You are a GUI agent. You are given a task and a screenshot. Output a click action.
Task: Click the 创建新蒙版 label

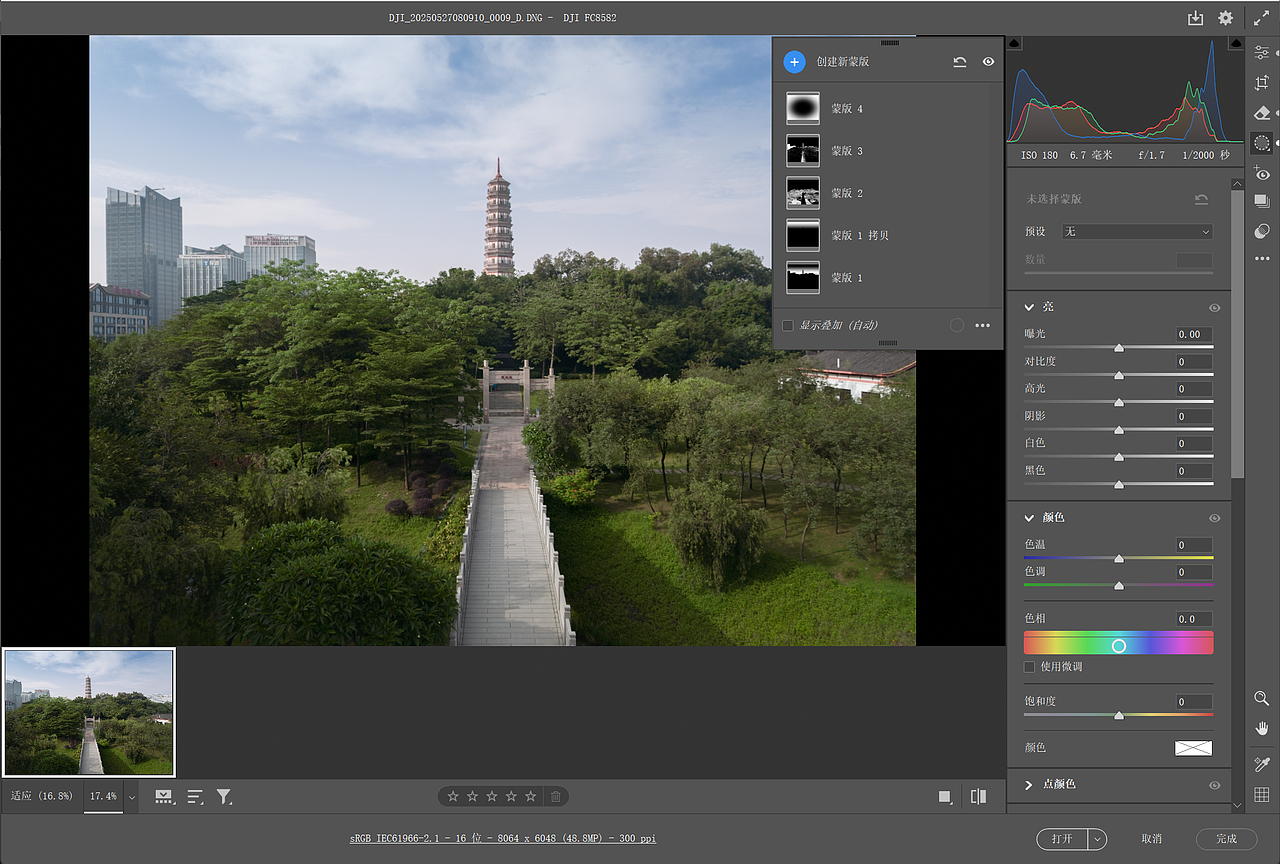[x=842, y=62]
